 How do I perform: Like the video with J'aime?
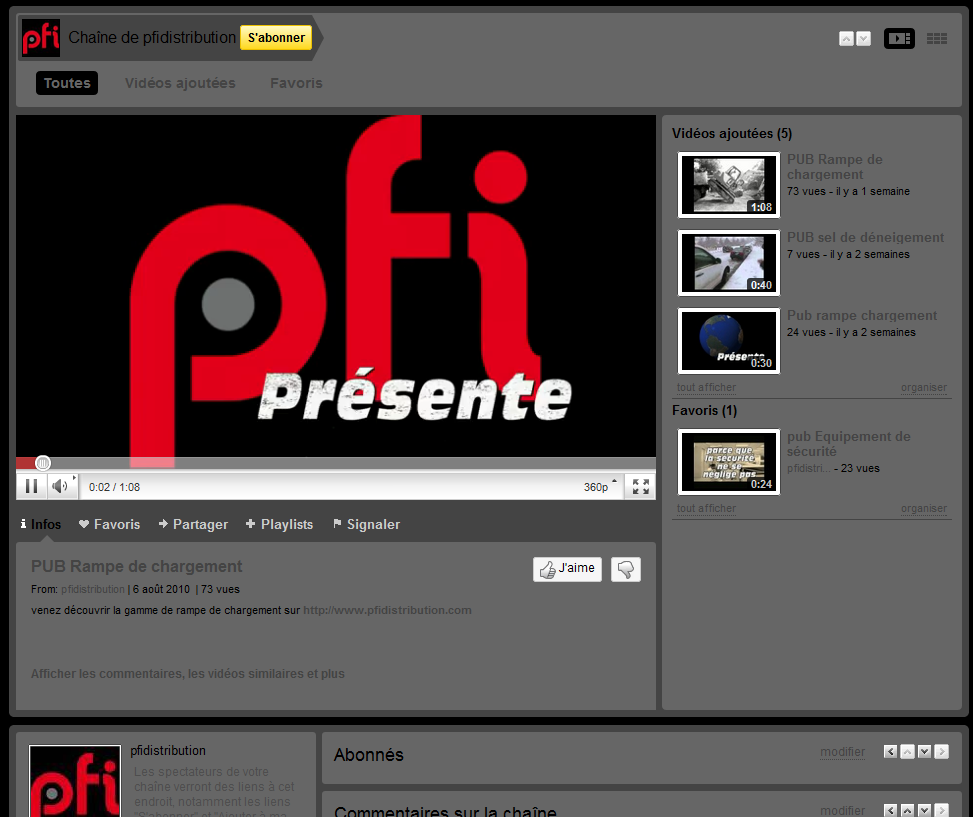click(x=567, y=569)
